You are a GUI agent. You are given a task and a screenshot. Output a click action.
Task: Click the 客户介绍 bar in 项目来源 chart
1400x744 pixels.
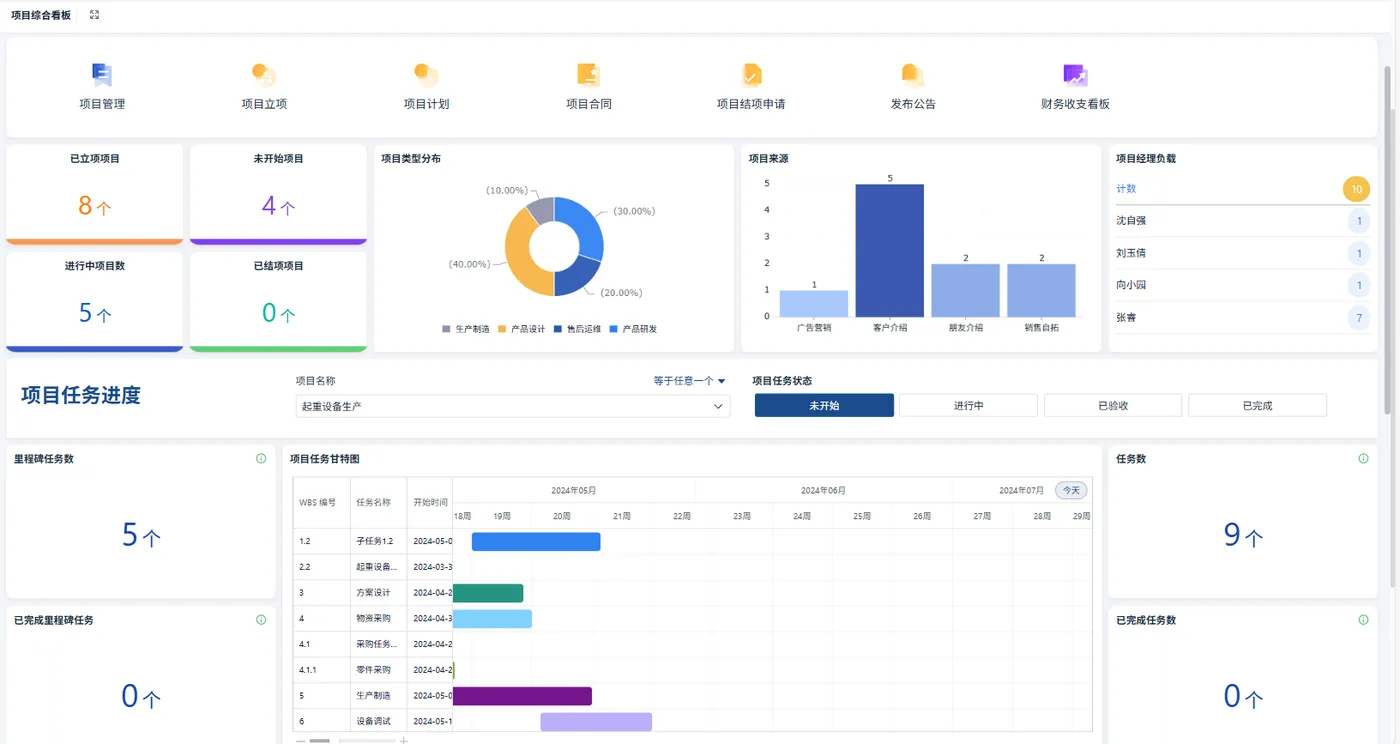pos(889,251)
